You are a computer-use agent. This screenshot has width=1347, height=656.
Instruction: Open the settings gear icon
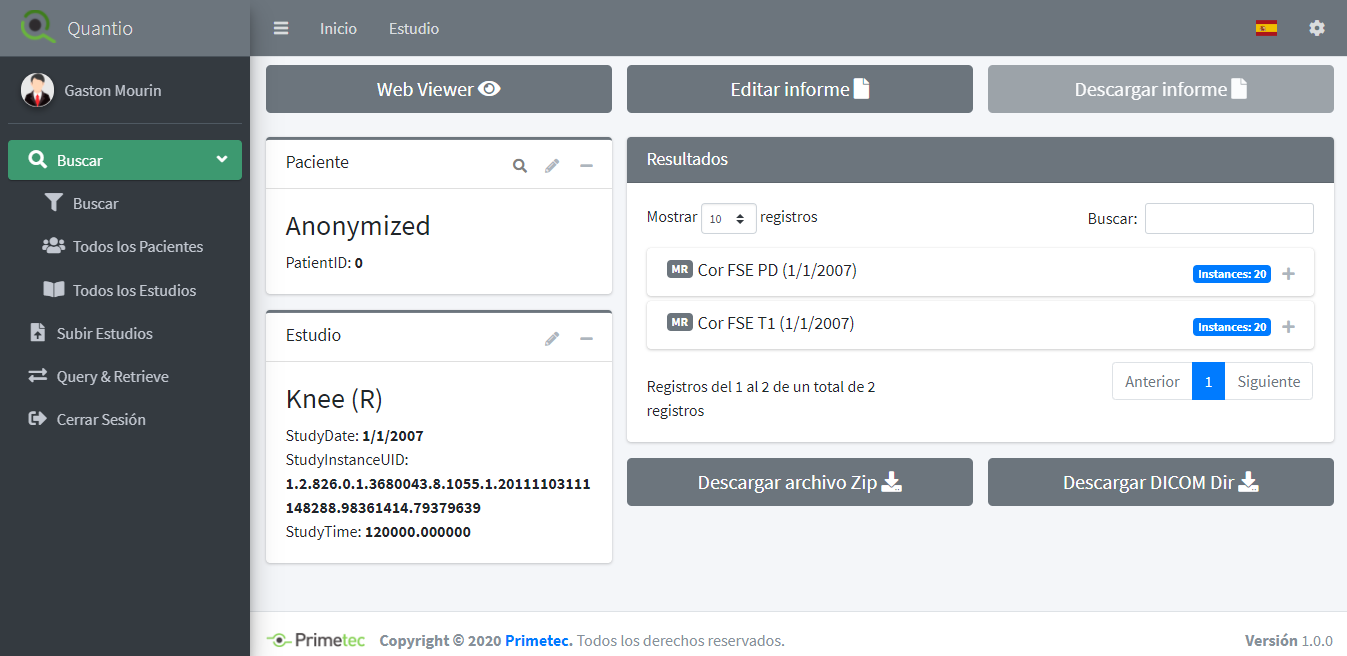click(x=1317, y=28)
